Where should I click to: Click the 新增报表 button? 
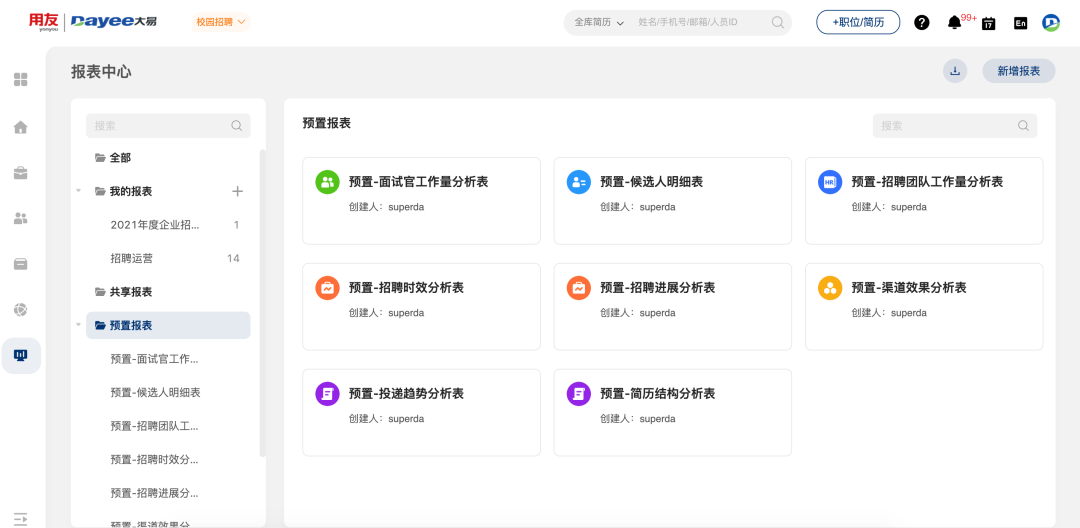[x=1019, y=71]
